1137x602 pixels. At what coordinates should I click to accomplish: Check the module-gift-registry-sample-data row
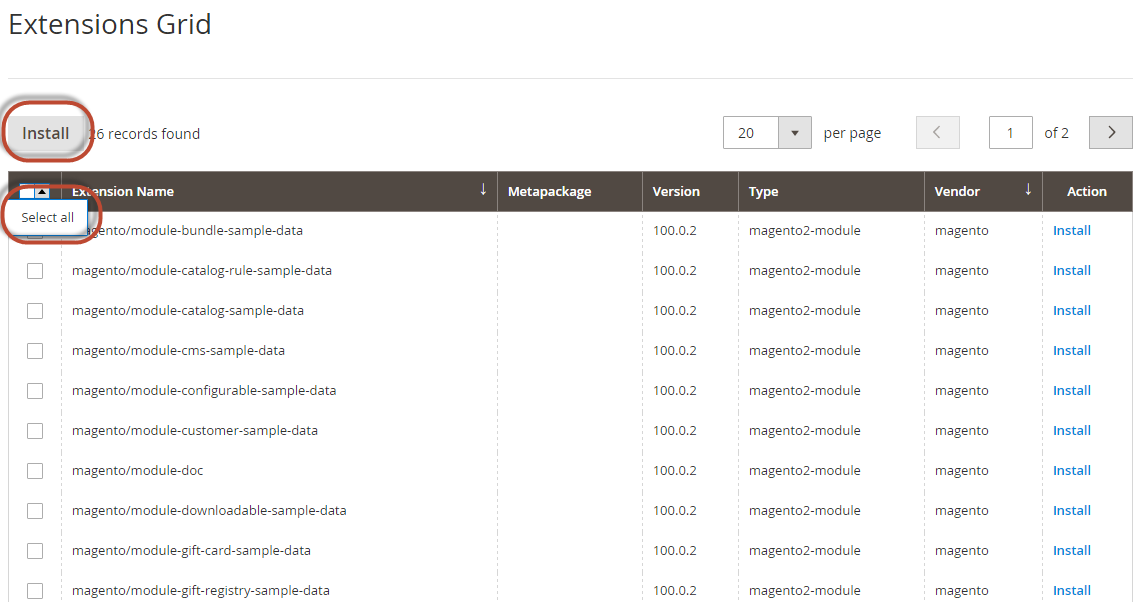[35, 591]
